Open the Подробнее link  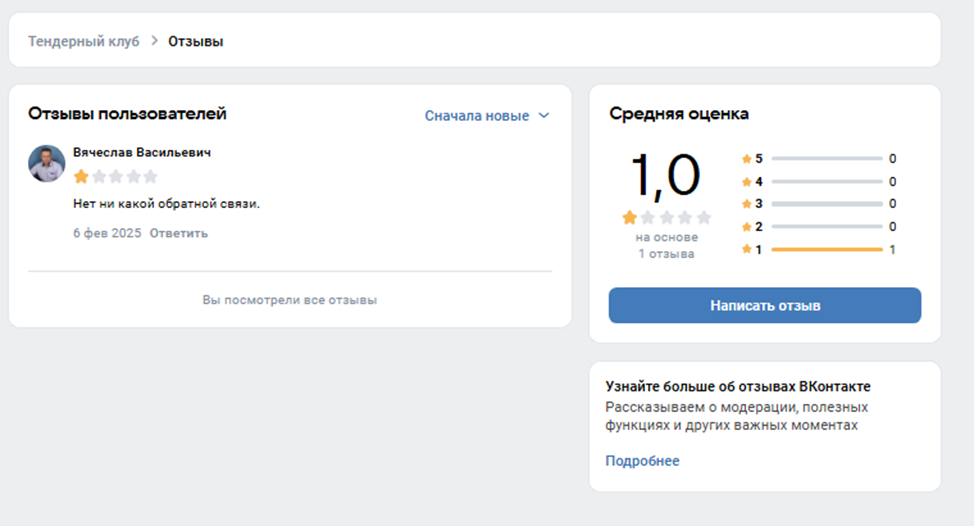coord(642,461)
